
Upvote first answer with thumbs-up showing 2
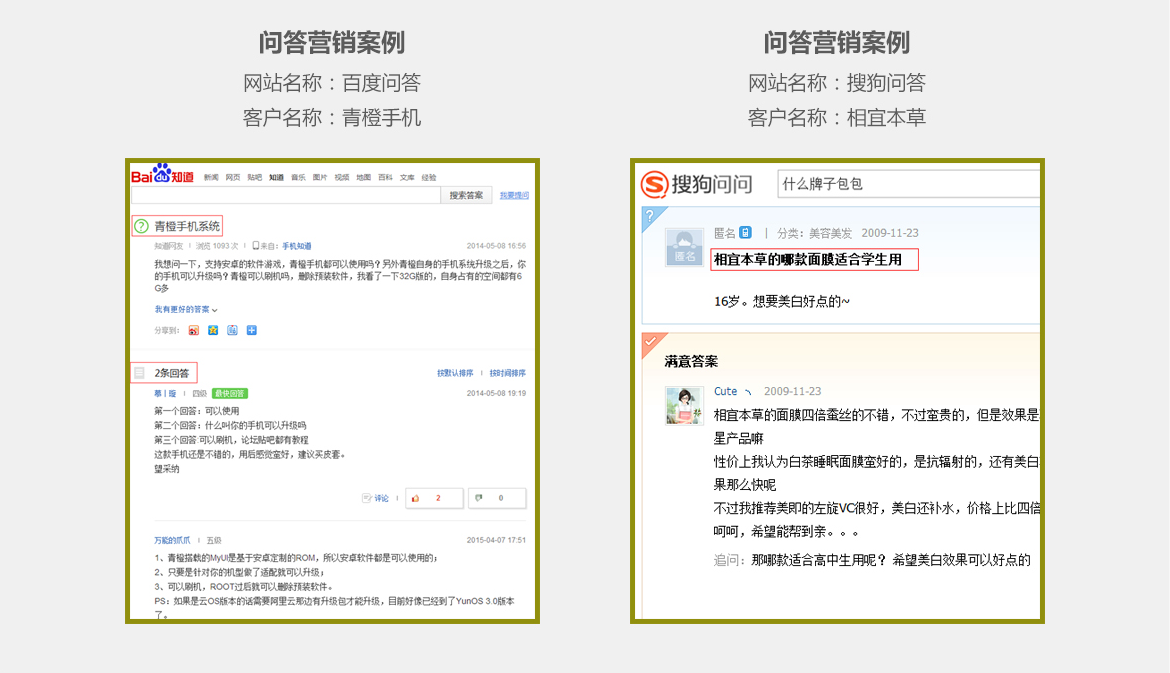[x=434, y=498]
